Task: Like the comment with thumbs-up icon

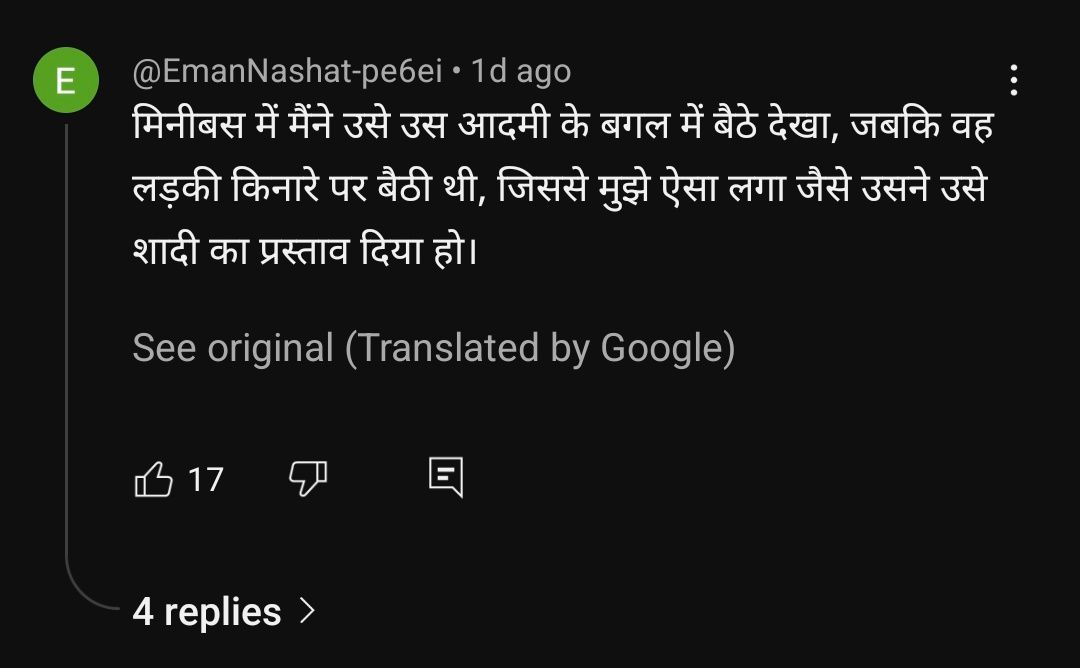Action: (153, 480)
